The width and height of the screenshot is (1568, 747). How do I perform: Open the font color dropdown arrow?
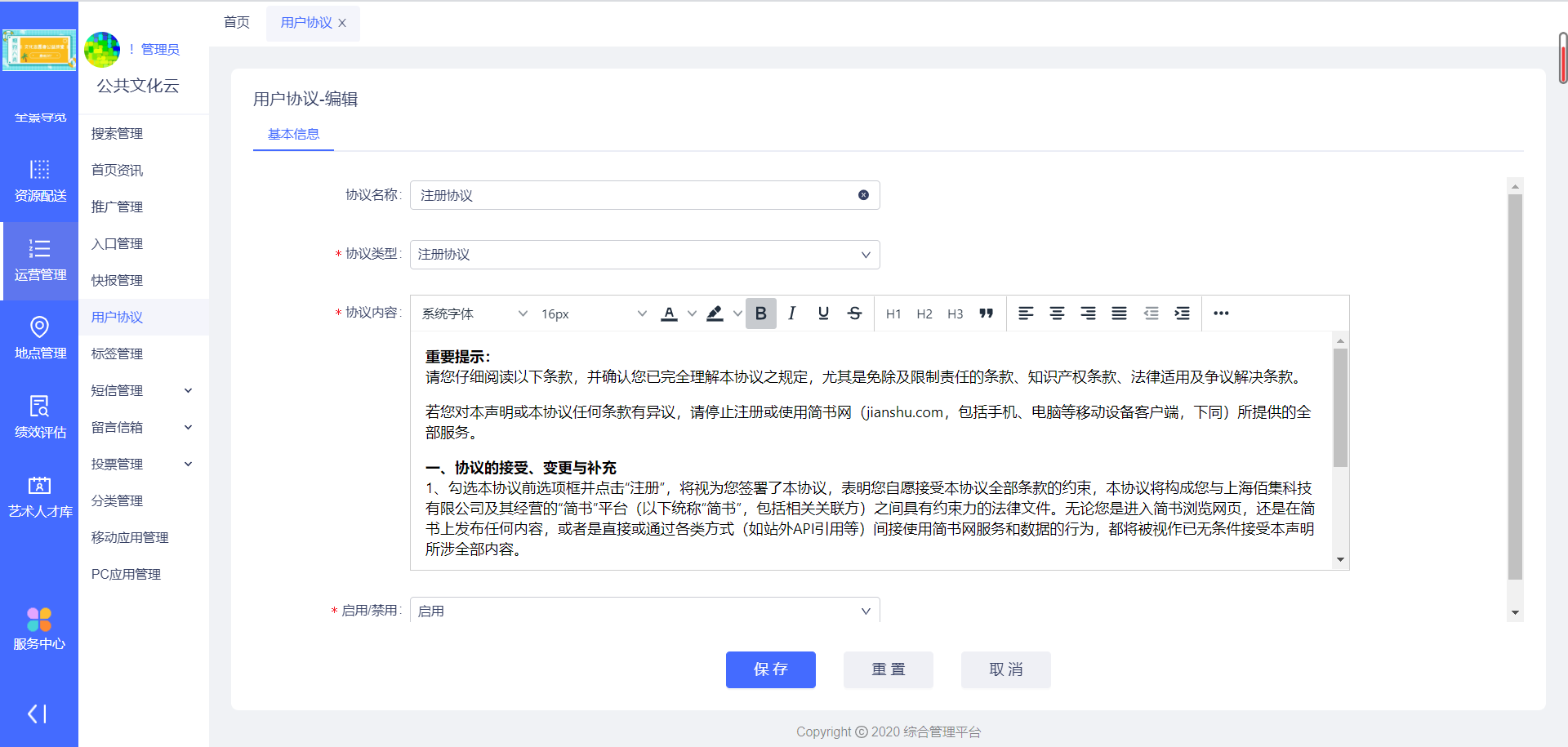[692, 313]
